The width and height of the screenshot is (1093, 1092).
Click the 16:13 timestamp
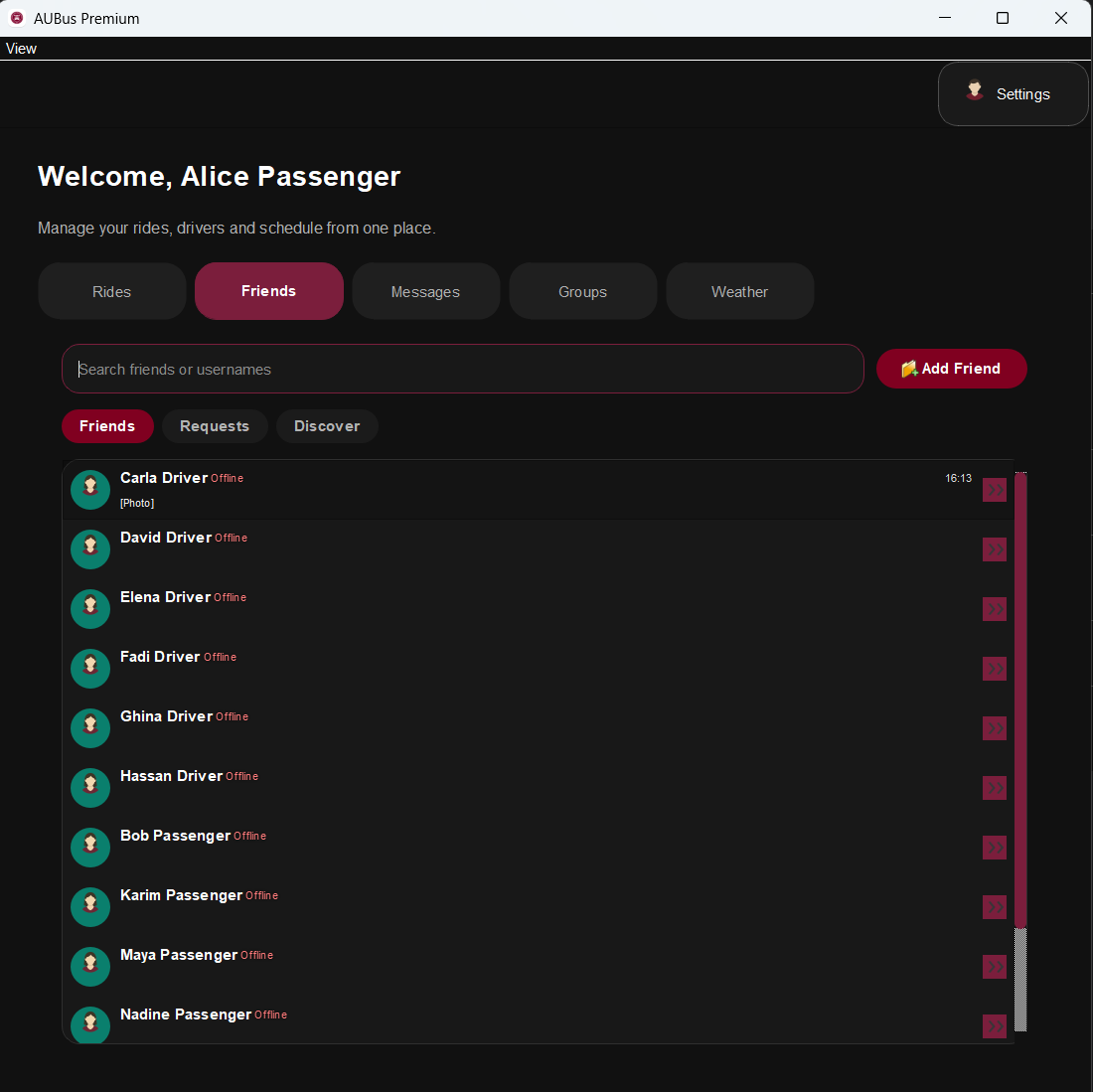click(958, 478)
